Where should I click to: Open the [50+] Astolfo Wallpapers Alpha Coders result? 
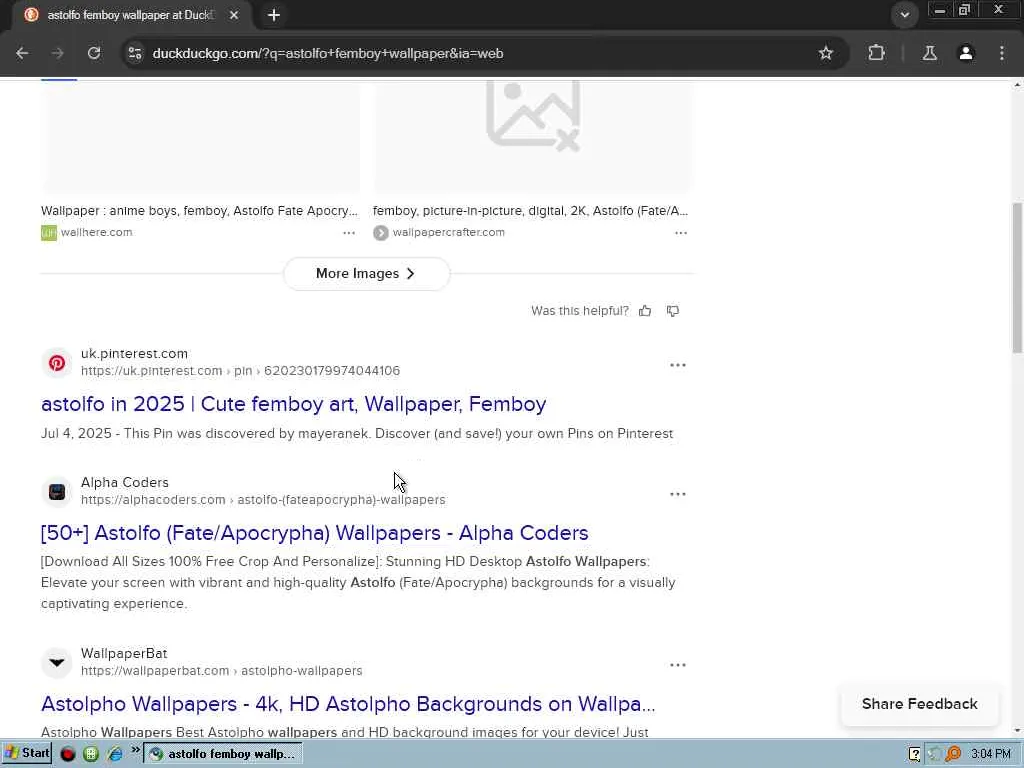314,533
